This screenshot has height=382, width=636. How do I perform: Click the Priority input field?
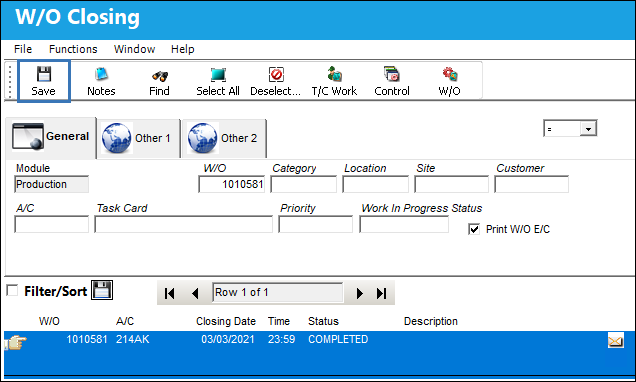coord(316,224)
